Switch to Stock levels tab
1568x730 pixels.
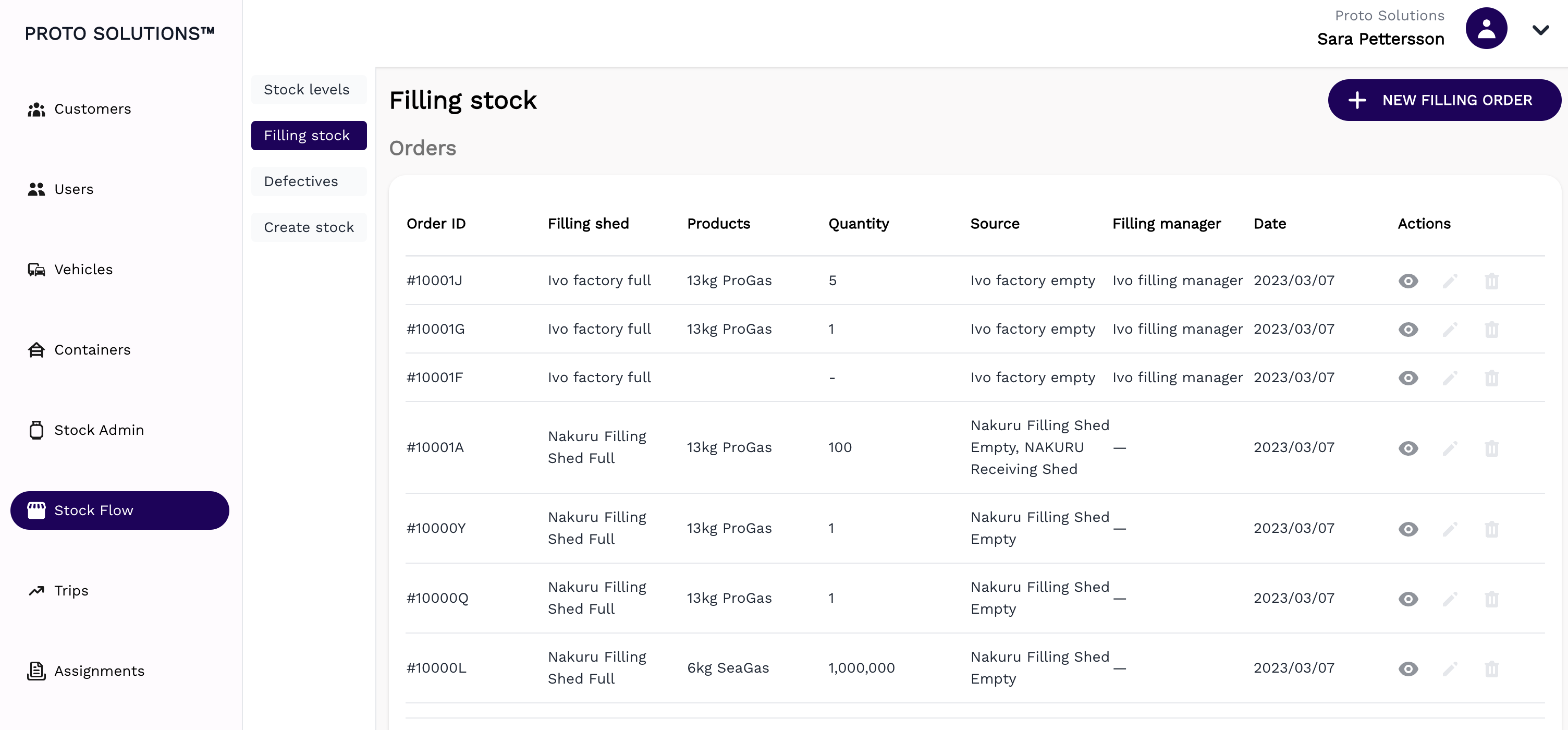pos(309,90)
